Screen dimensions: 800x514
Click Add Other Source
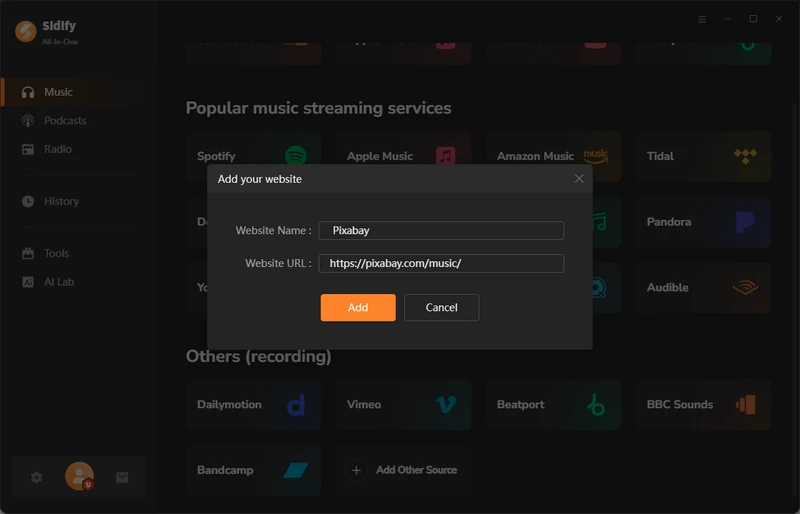point(404,470)
